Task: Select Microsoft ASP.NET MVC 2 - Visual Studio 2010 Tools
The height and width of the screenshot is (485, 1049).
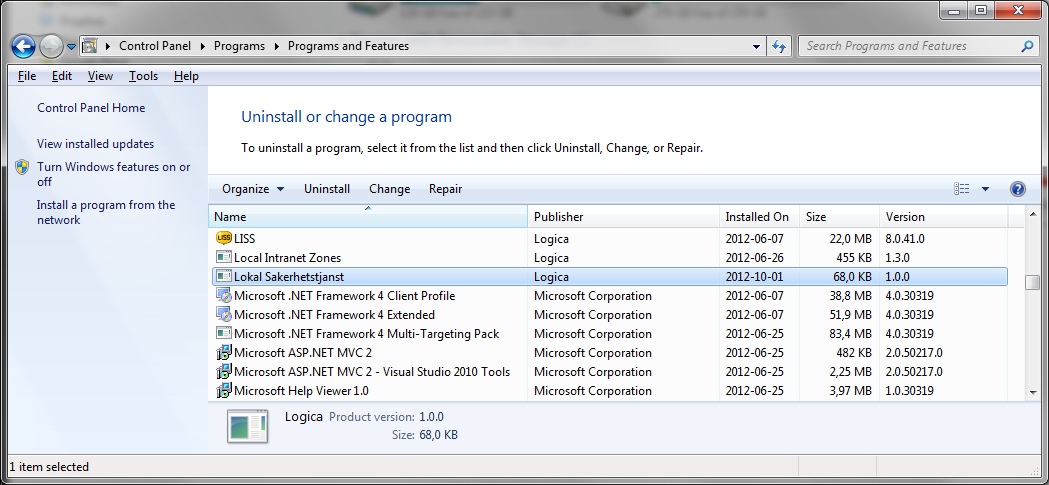Action: pyautogui.click(x=372, y=372)
